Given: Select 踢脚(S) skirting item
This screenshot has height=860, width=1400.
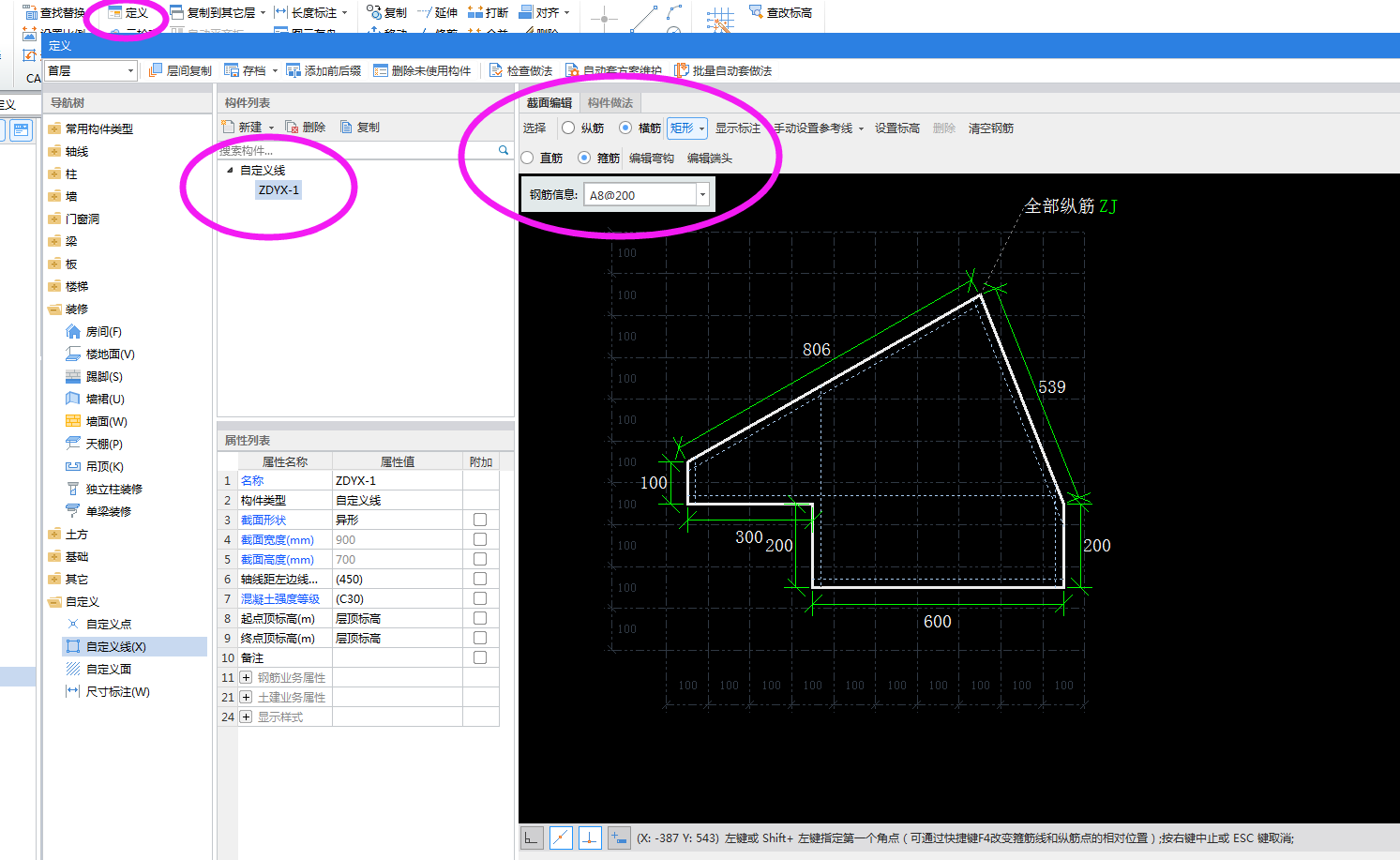Looking at the screenshot, I should [x=94, y=376].
